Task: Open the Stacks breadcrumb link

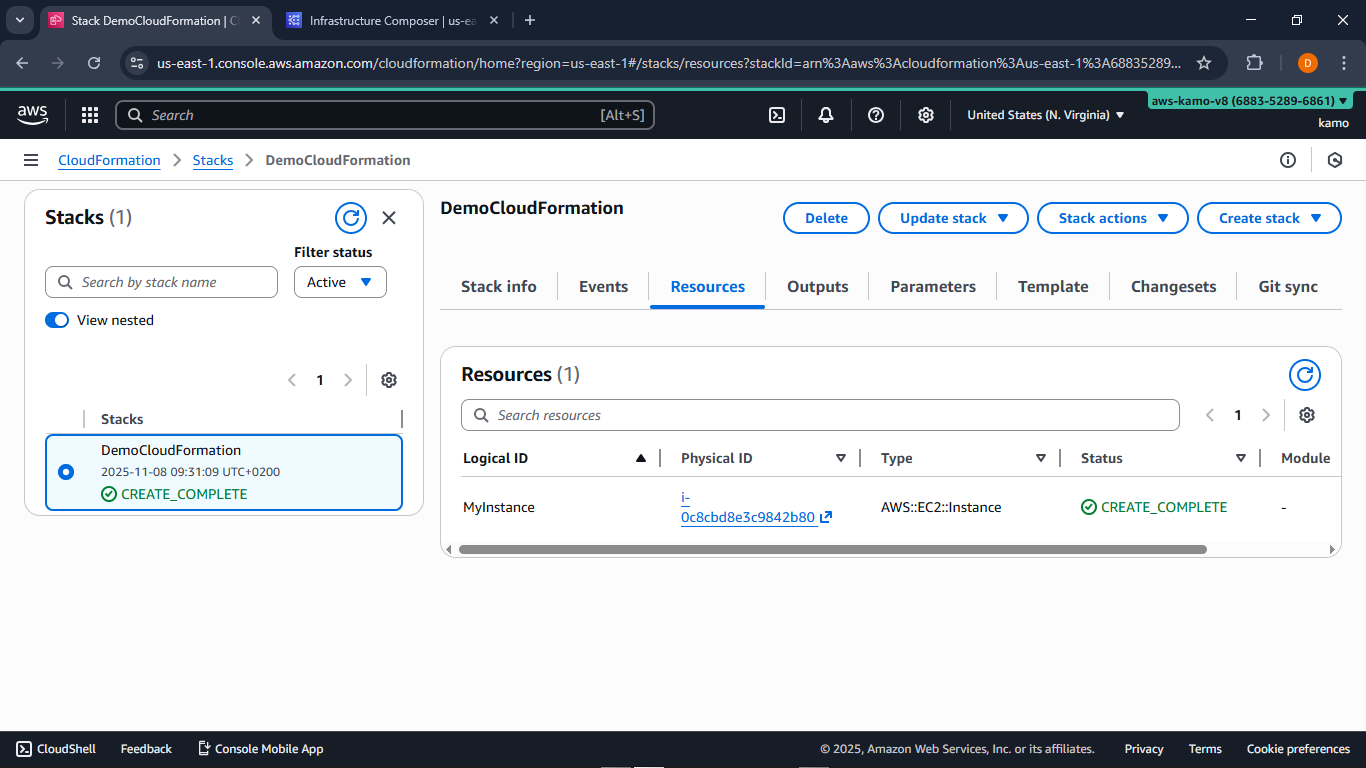Action: [213, 160]
